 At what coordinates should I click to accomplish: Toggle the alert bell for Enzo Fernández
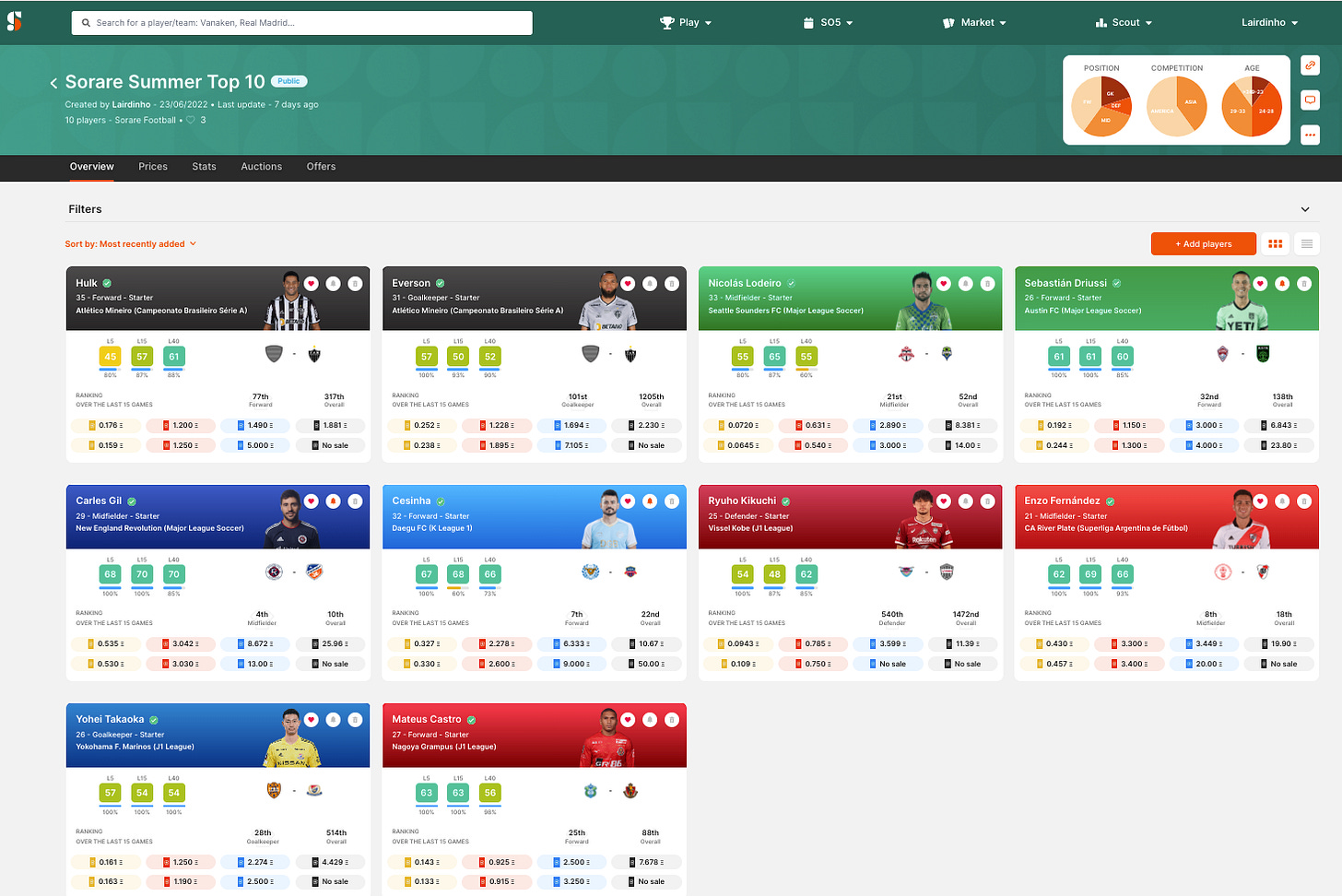(x=1282, y=501)
